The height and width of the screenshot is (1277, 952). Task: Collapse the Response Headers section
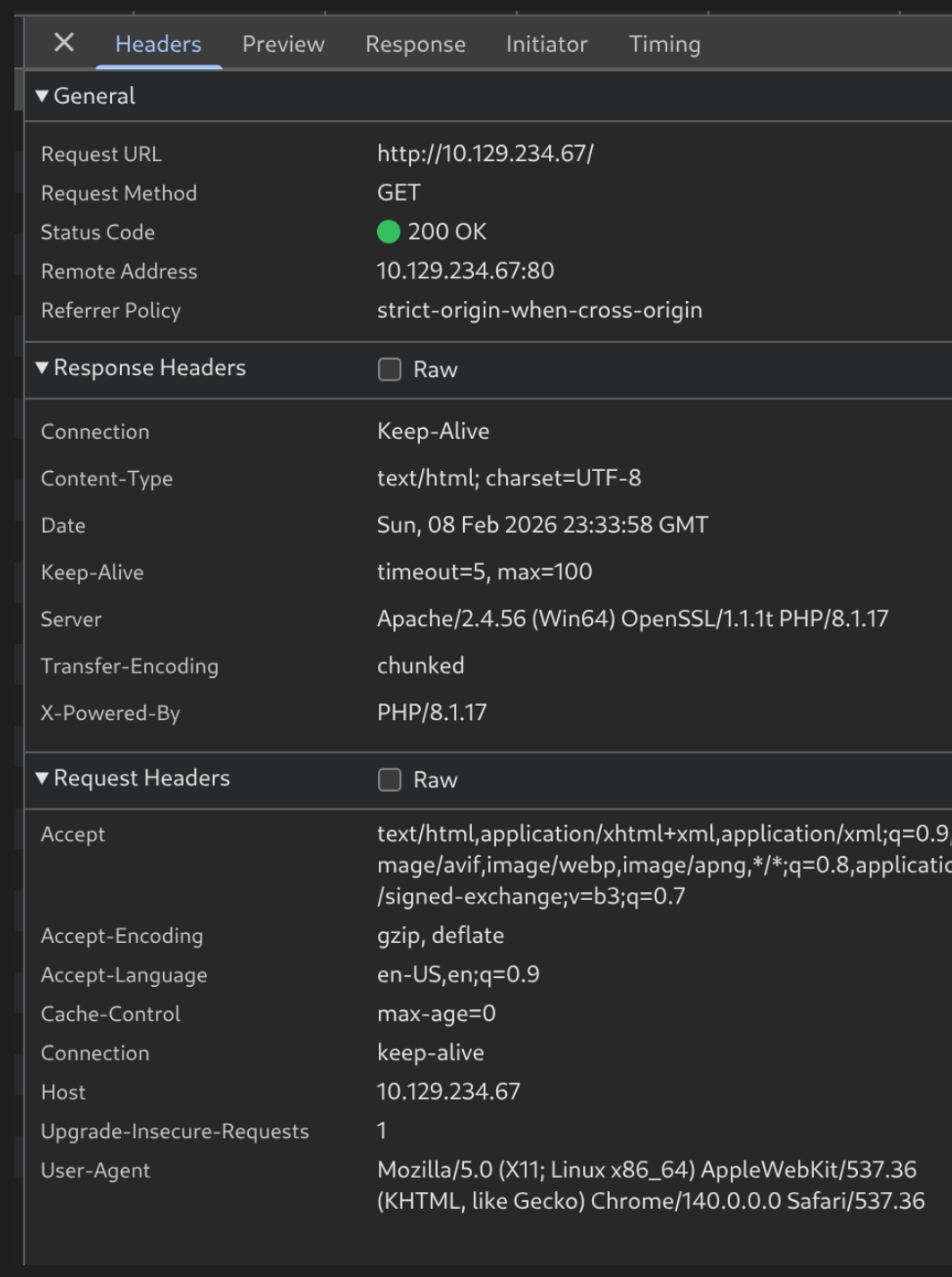[140, 368]
